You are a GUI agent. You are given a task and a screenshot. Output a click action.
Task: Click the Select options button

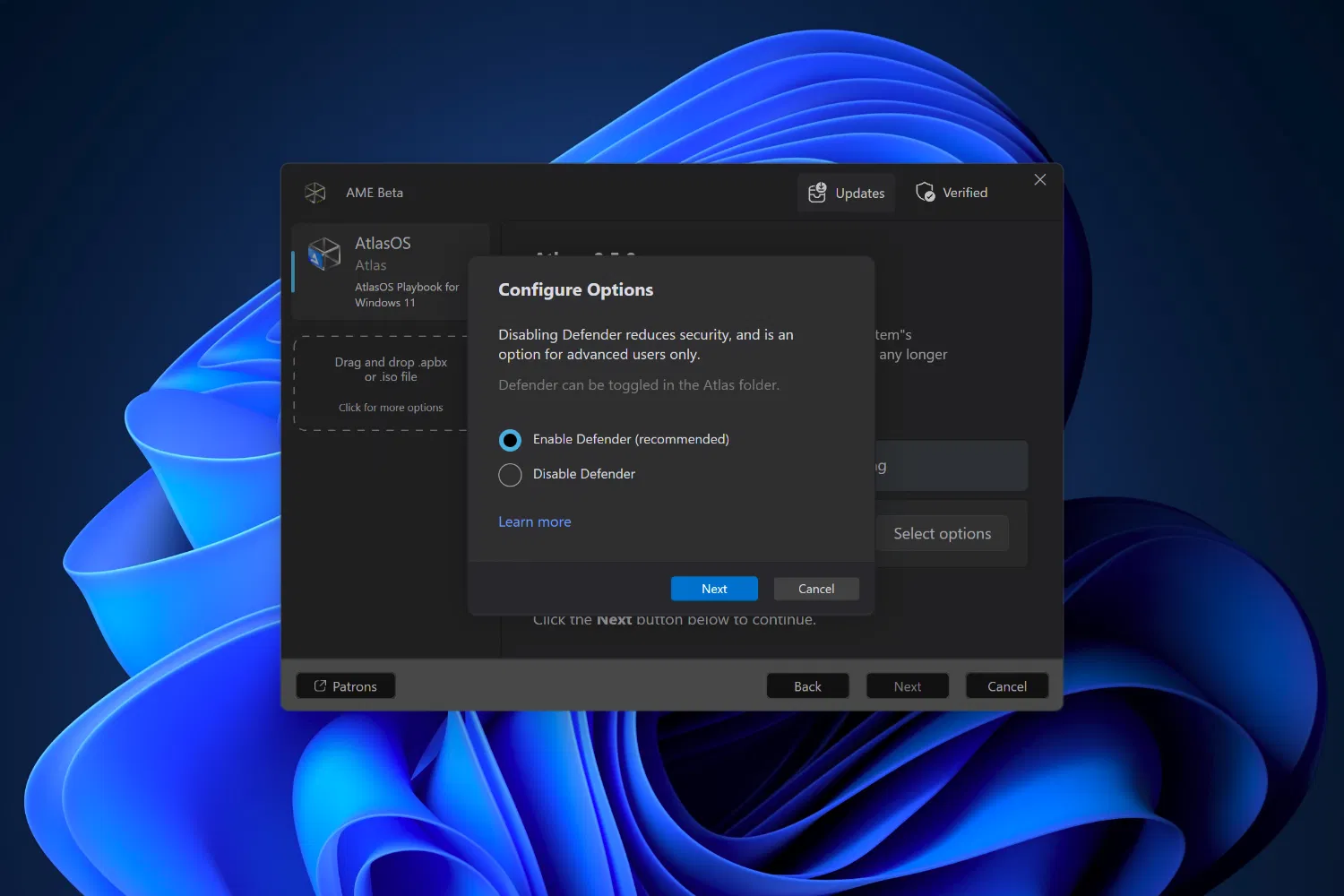click(x=942, y=533)
